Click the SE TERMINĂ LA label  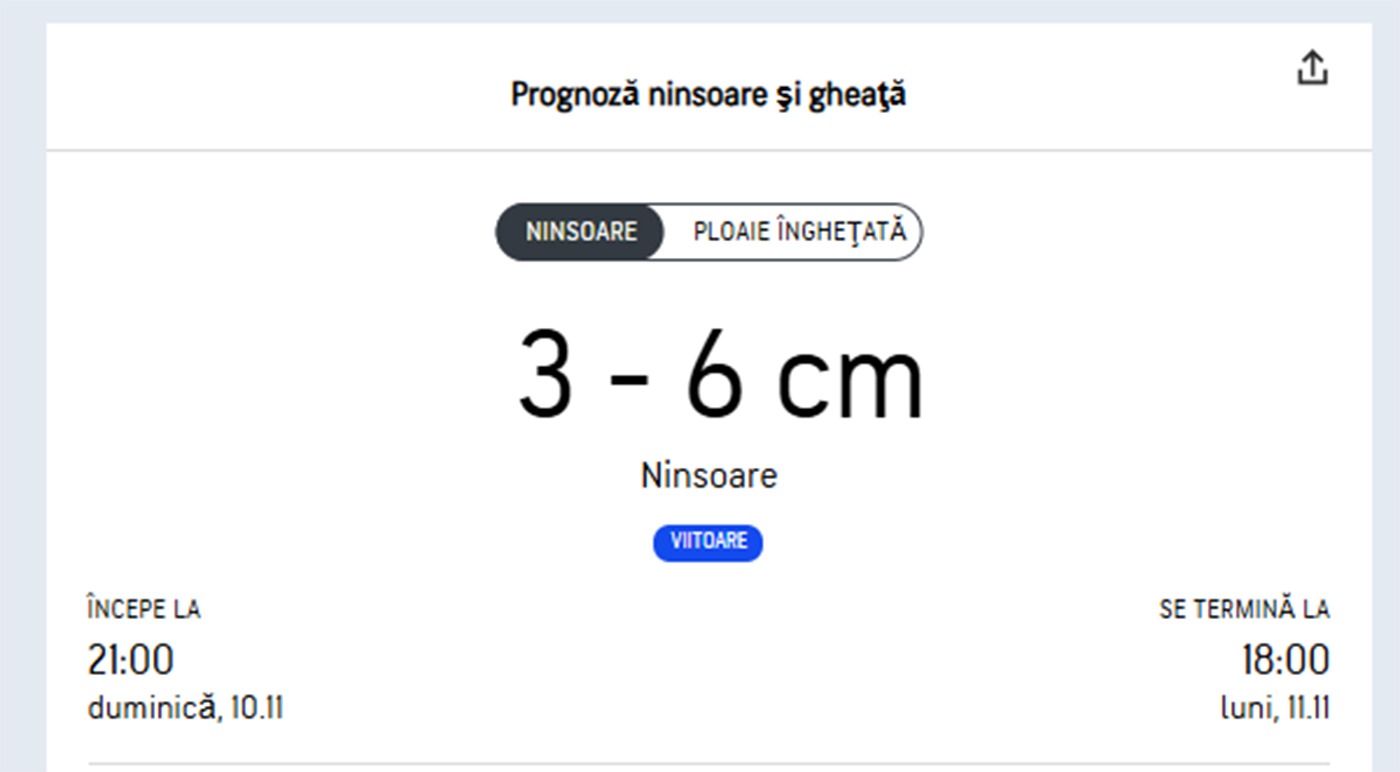(x=1244, y=609)
